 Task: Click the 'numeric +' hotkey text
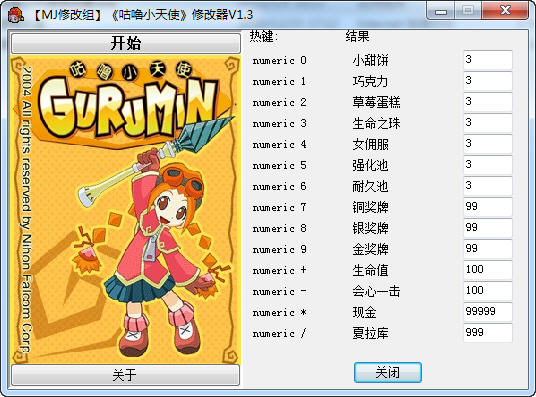click(280, 271)
